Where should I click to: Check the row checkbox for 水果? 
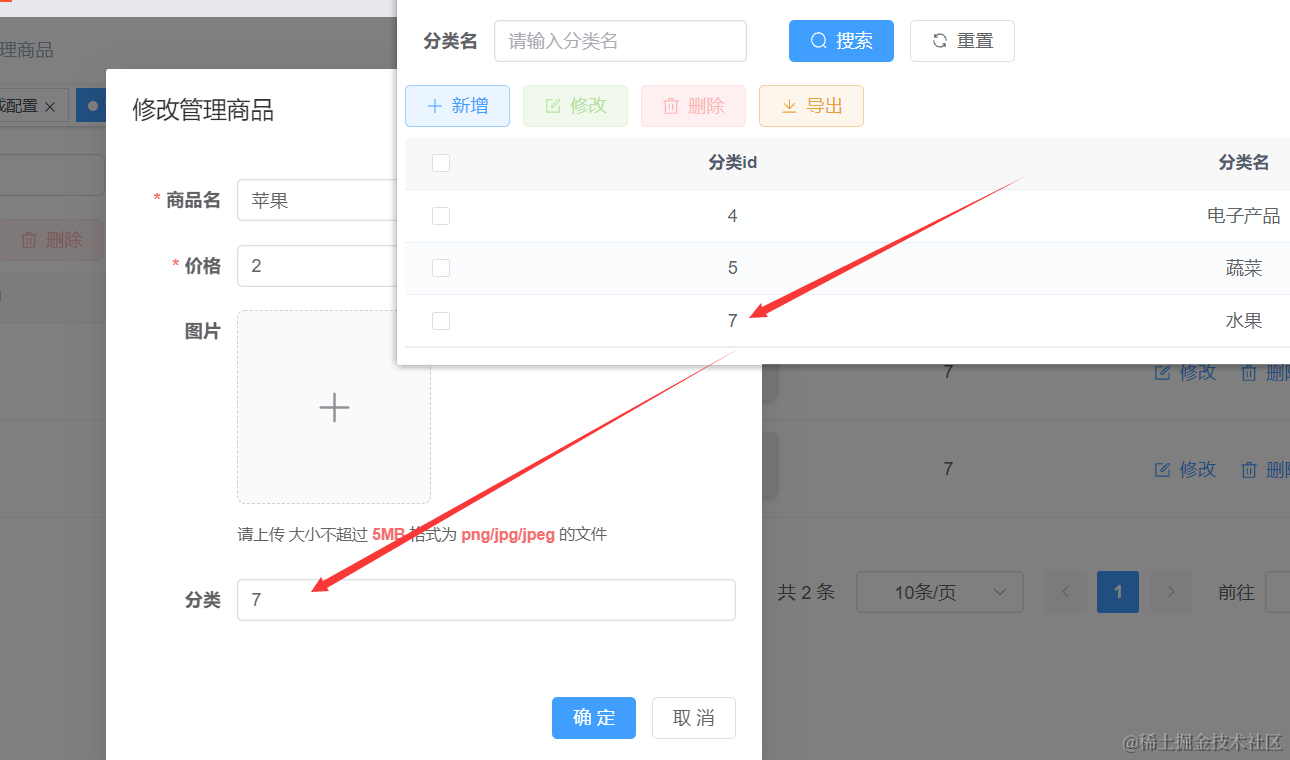pos(441,321)
